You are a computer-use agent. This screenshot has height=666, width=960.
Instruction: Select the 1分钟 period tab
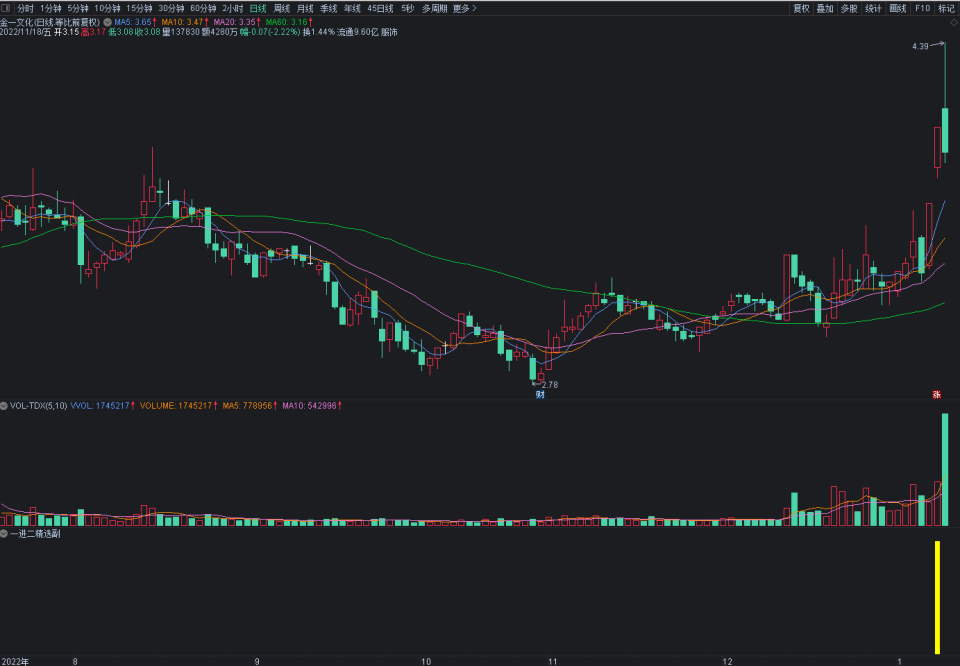[51, 9]
